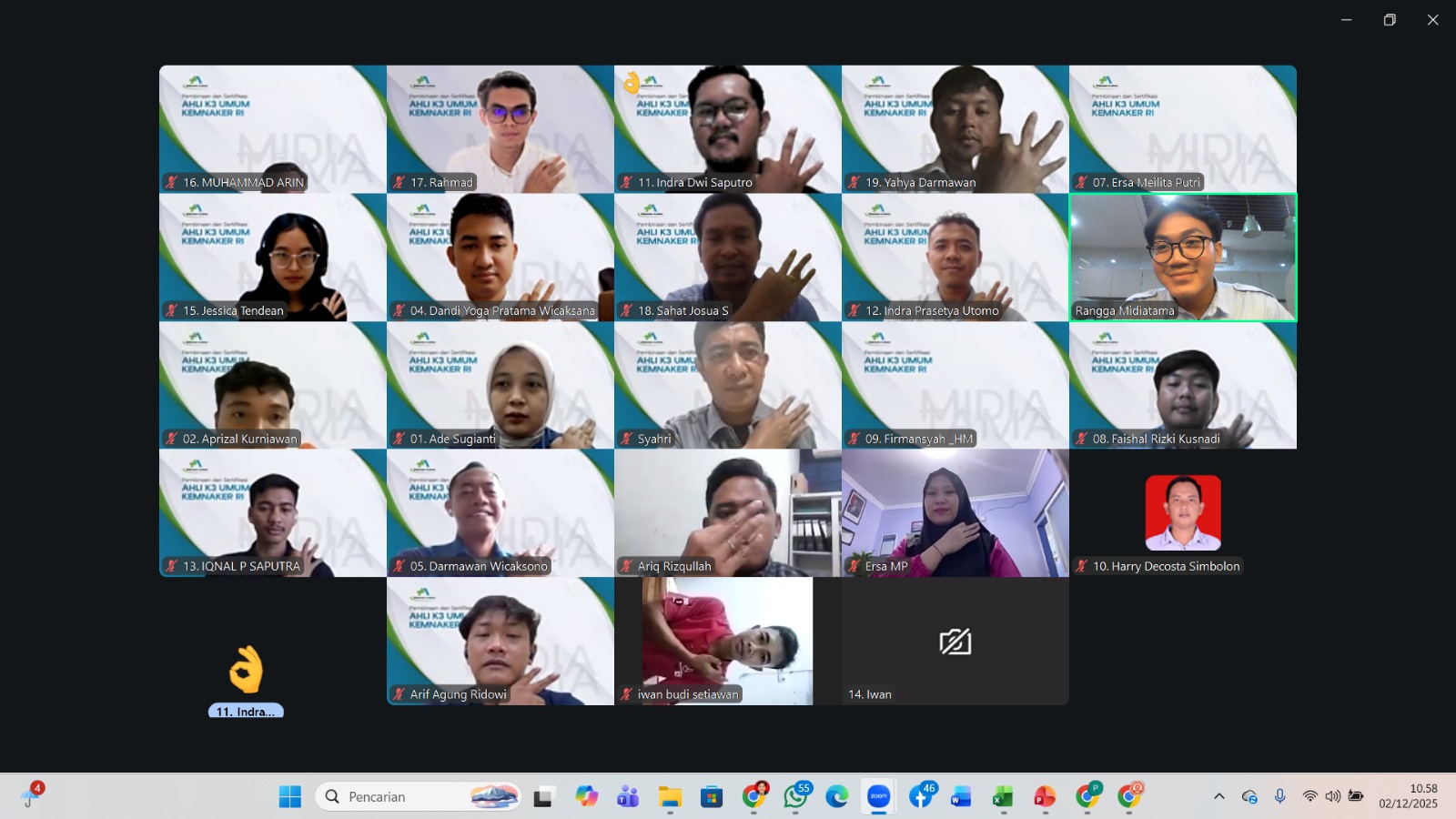Select Rangga Midiatama's video tile

click(x=1182, y=257)
